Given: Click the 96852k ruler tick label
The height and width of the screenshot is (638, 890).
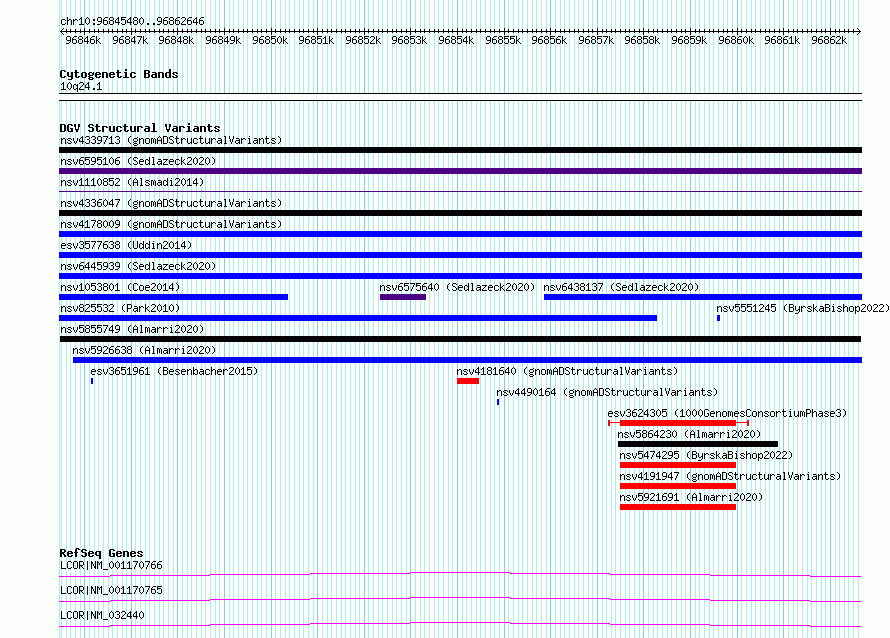Looking at the screenshot, I should click(x=363, y=40).
